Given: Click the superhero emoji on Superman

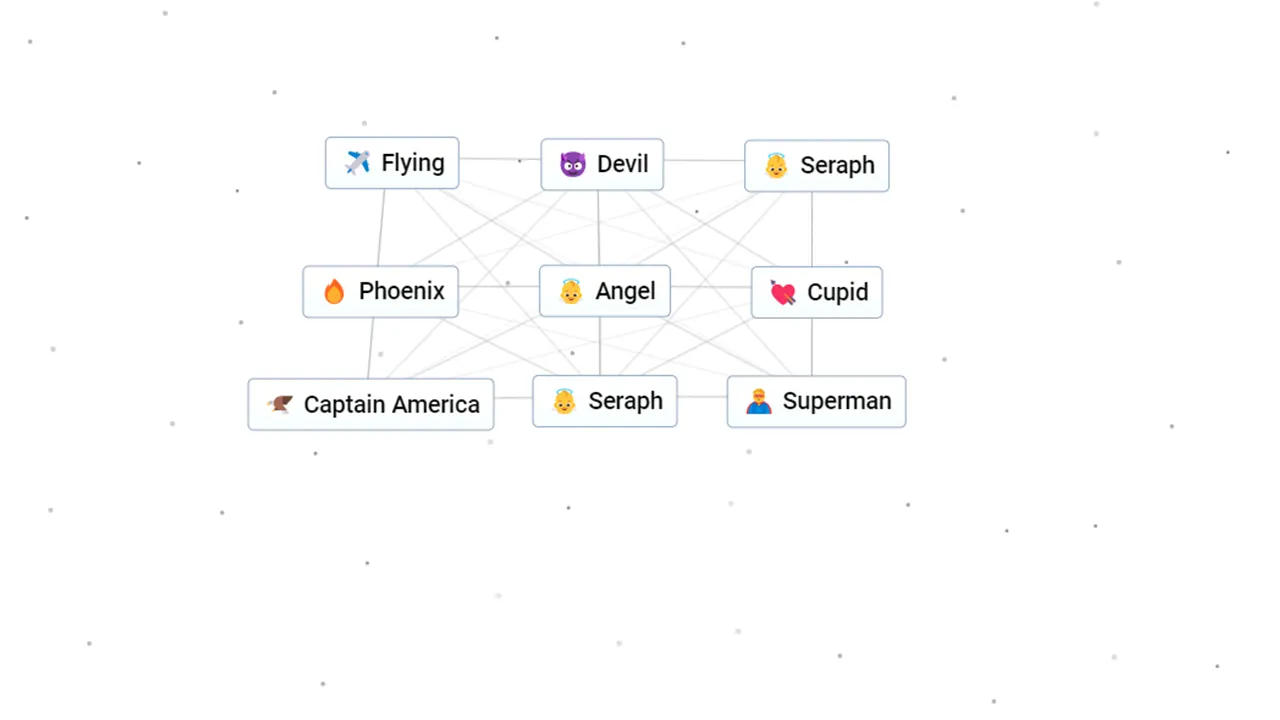Looking at the screenshot, I should [x=758, y=401].
